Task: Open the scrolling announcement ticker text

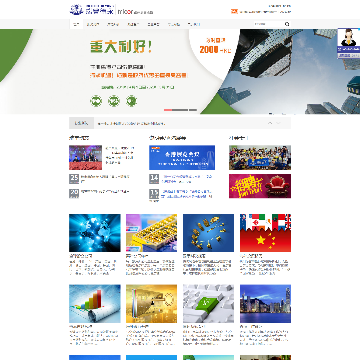Action: [131, 123]
